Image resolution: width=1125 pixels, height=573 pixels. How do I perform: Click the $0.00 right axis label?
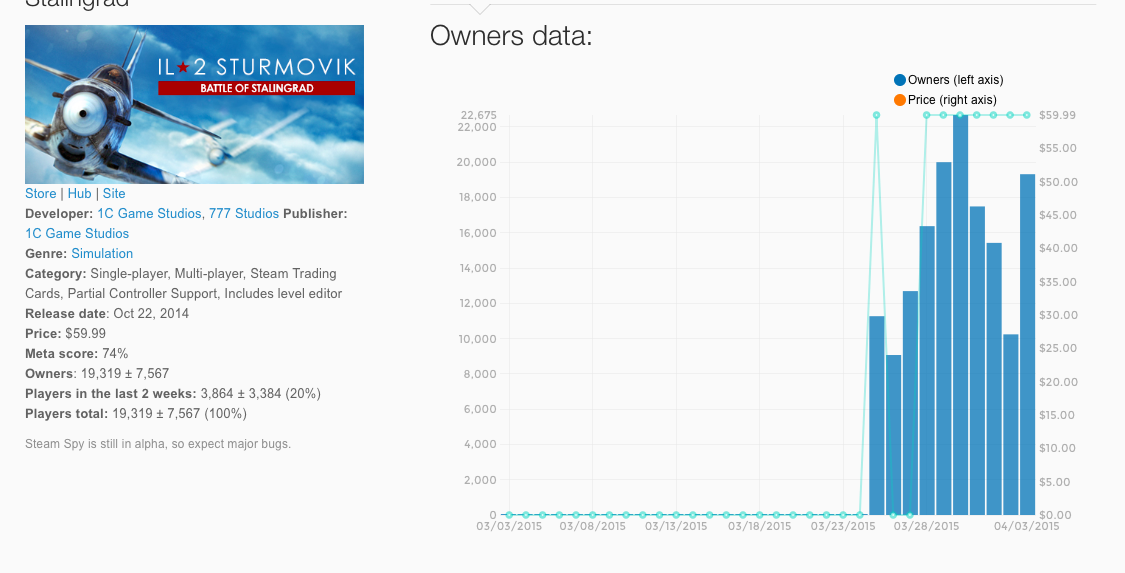(x=1055, y=515)
